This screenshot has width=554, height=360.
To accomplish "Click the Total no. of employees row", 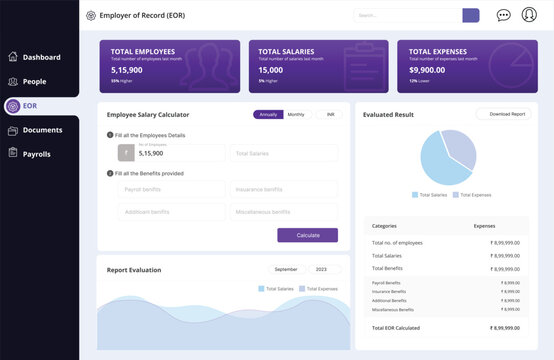I will click(446, 243).
